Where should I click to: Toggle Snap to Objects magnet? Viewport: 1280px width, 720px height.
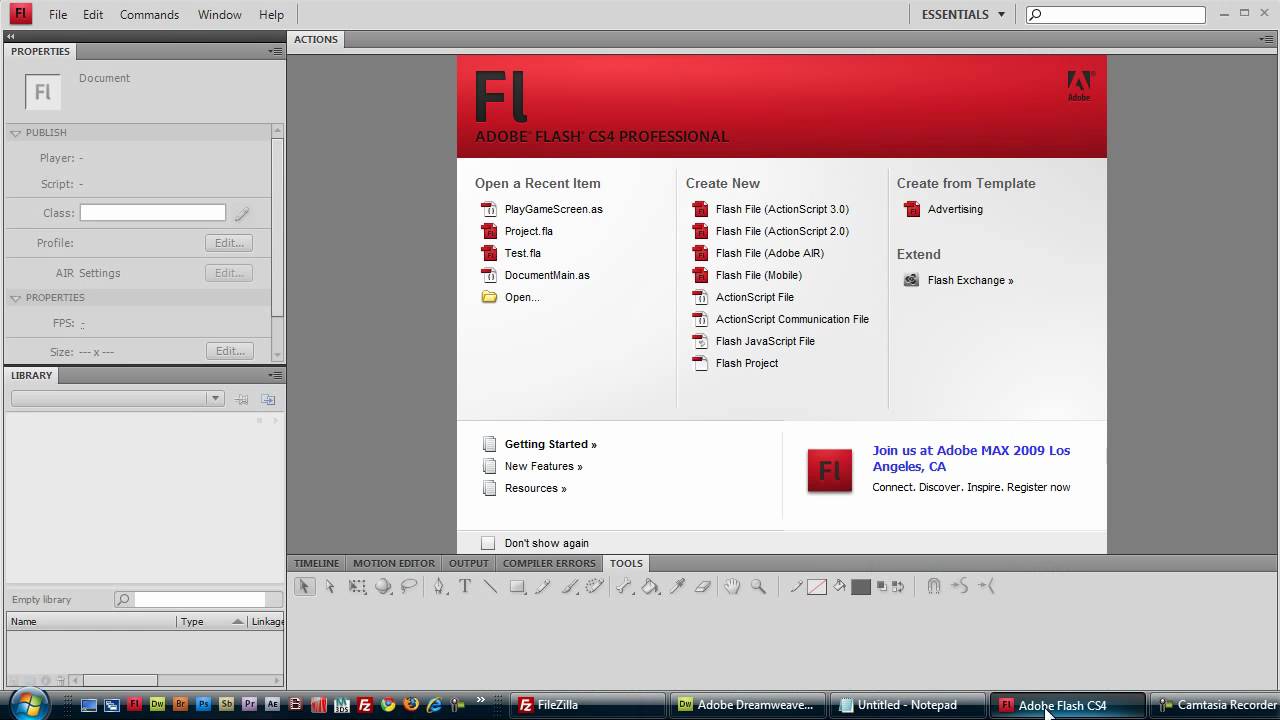tap(934, 587)
